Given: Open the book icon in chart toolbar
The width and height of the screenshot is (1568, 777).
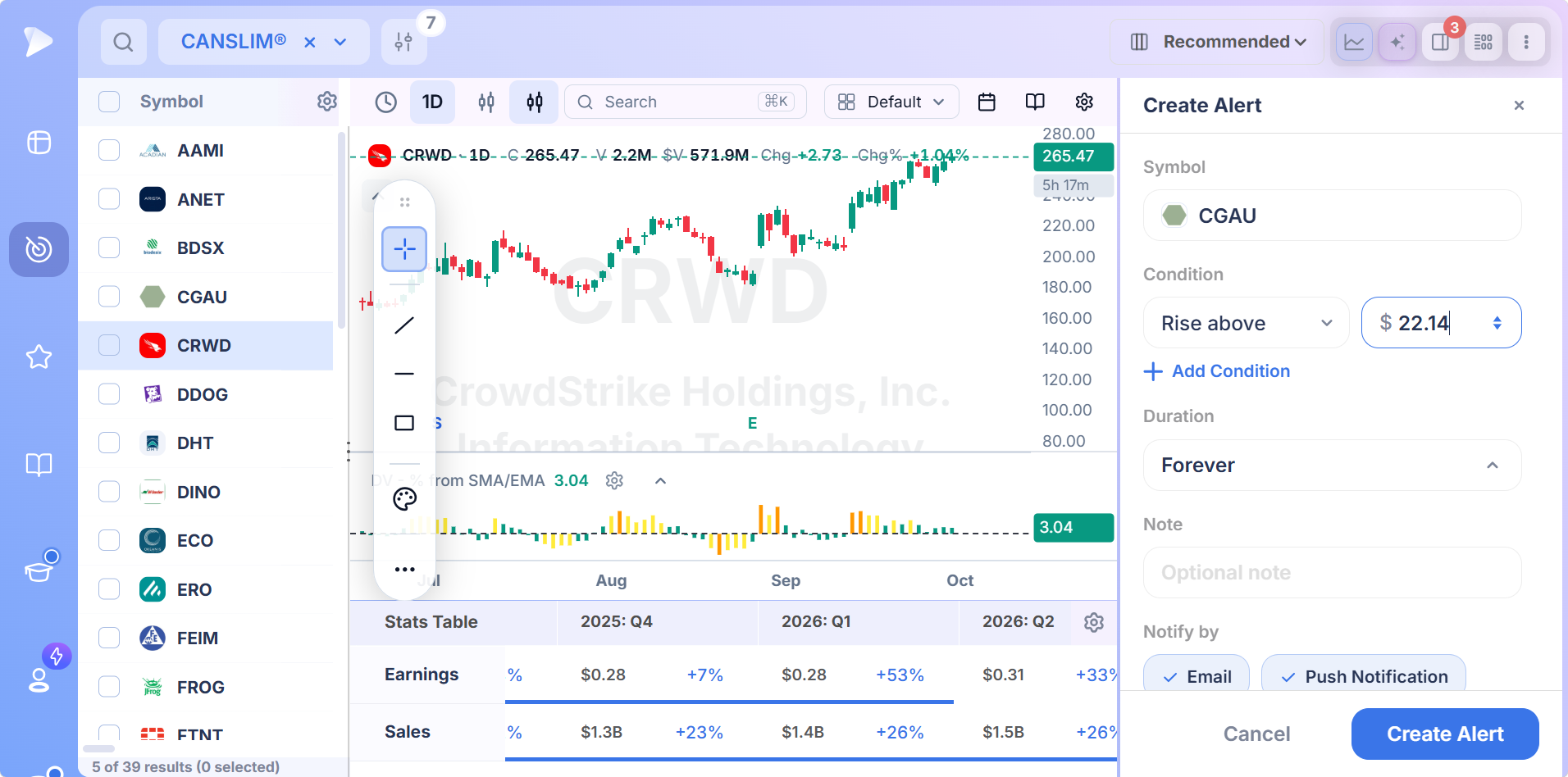Looking at the screenshot, I should [x=1035, y=102].
